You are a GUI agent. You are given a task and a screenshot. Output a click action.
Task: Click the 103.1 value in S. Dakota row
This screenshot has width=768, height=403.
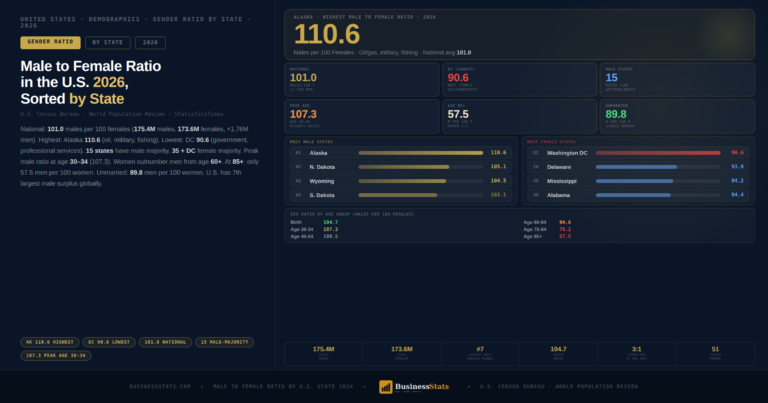click(x=498, y=195)
